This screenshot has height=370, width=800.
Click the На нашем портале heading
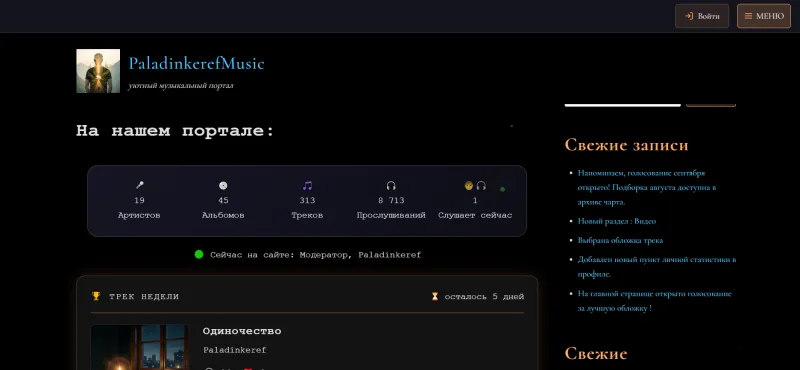click(x=176, y=131)
